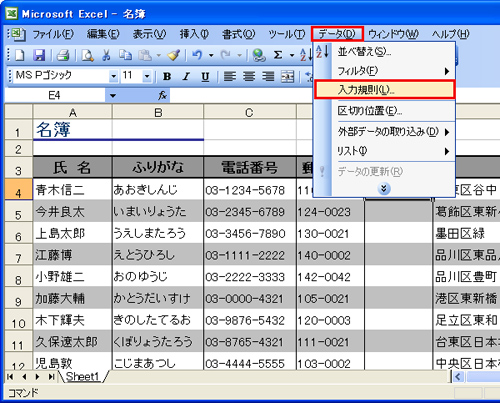Open the Name Box dropdown arrow
The image size is (500, 403).
(113, 96)
